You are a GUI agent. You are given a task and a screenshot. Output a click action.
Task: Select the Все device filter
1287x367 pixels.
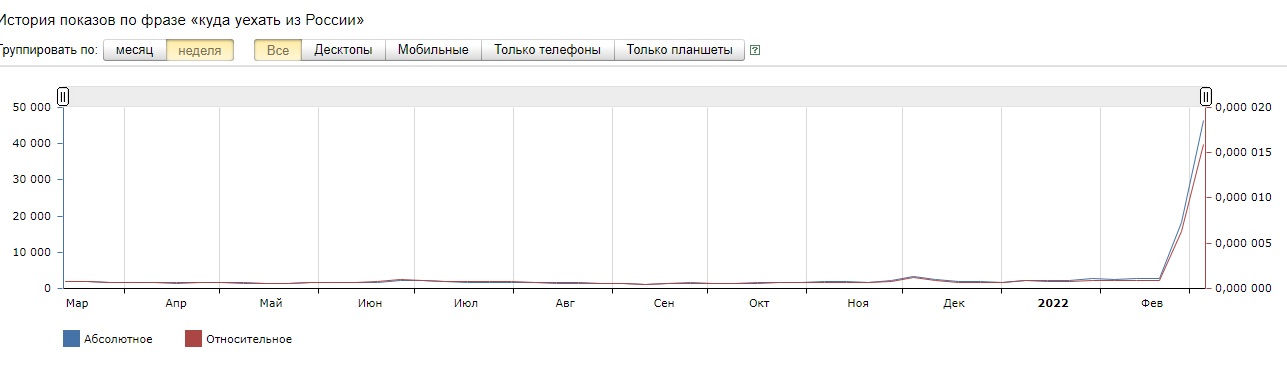point(278,50)
